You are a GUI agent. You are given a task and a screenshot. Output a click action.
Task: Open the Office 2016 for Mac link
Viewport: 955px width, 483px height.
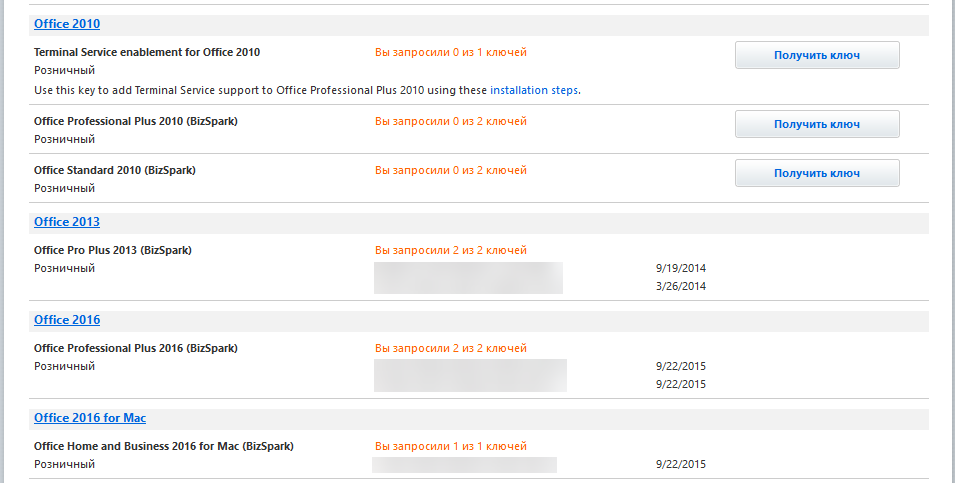coord(90,418)
